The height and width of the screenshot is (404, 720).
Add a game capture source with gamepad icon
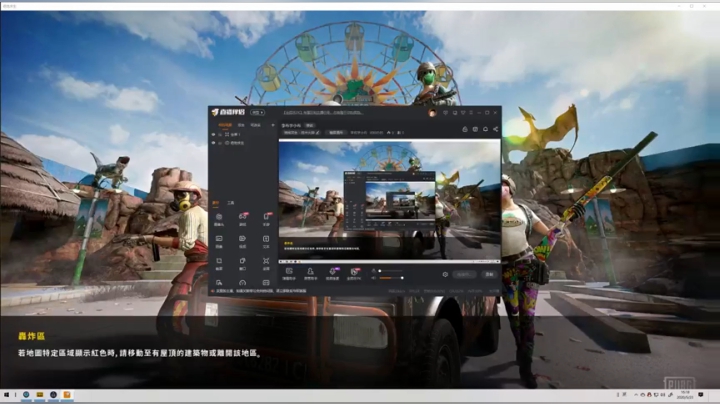pos(242,219)
